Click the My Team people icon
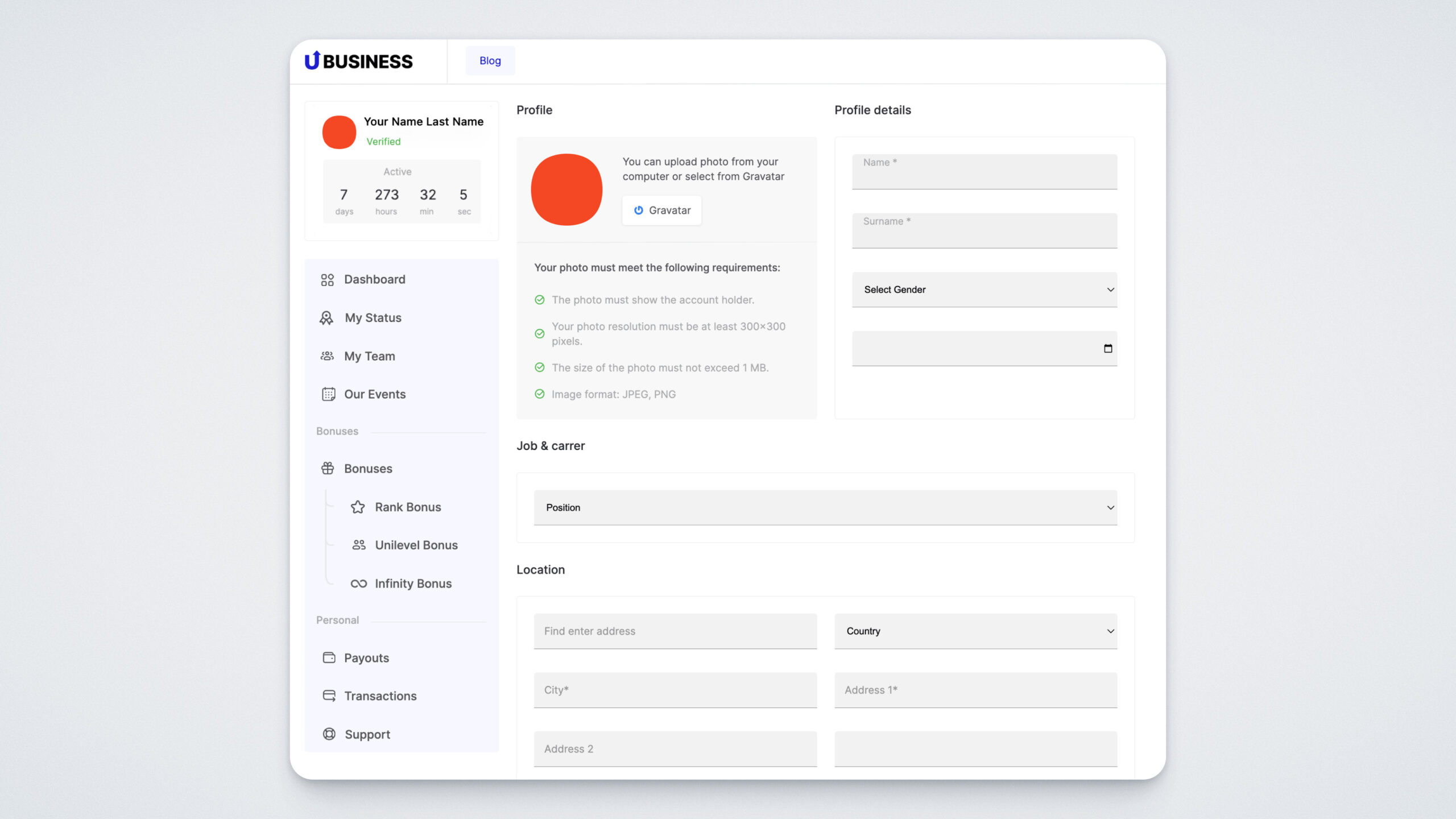 coord(327,356)
